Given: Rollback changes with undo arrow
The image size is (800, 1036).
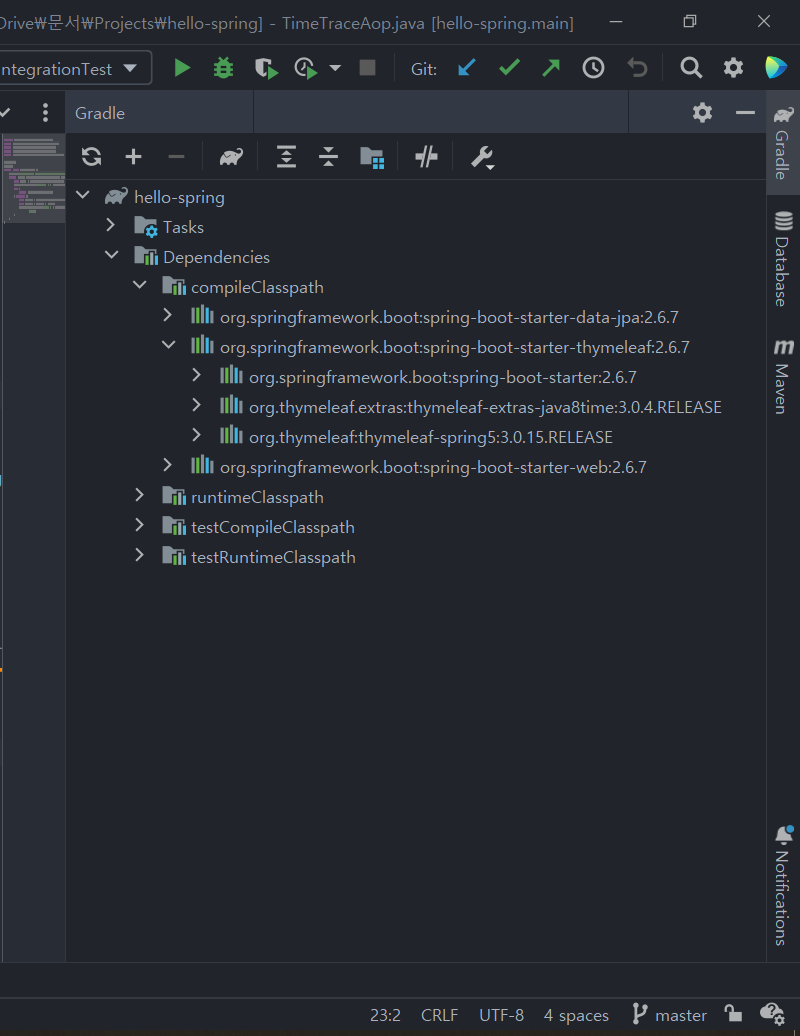Looking at the screenshot, I should [x=637, y=67].
